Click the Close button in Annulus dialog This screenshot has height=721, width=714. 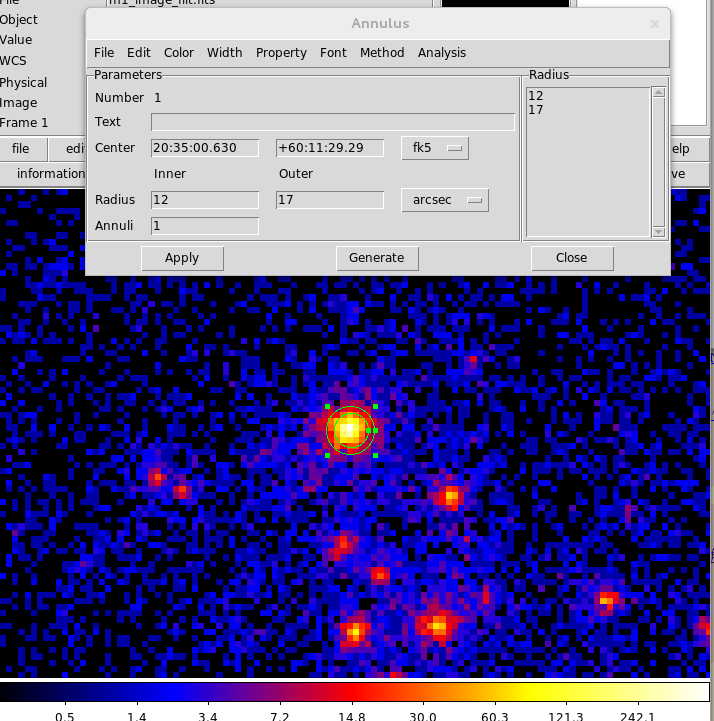(572, 258)
